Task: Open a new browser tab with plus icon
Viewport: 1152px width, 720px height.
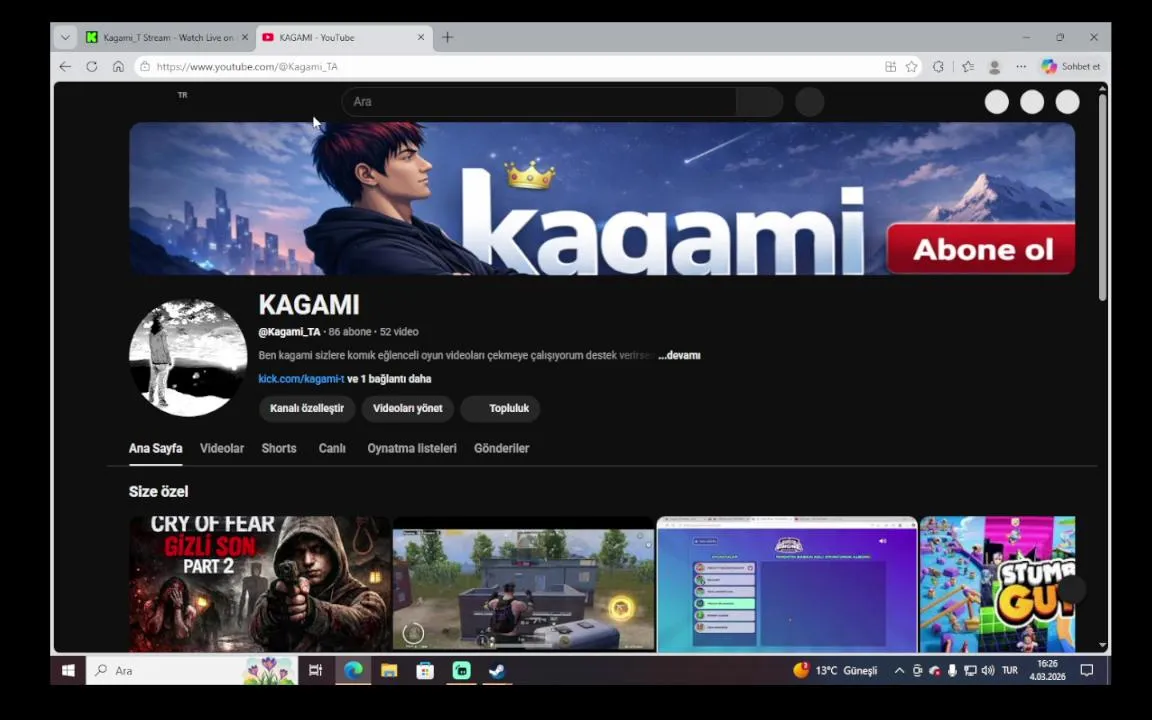Action: [447, 37]
